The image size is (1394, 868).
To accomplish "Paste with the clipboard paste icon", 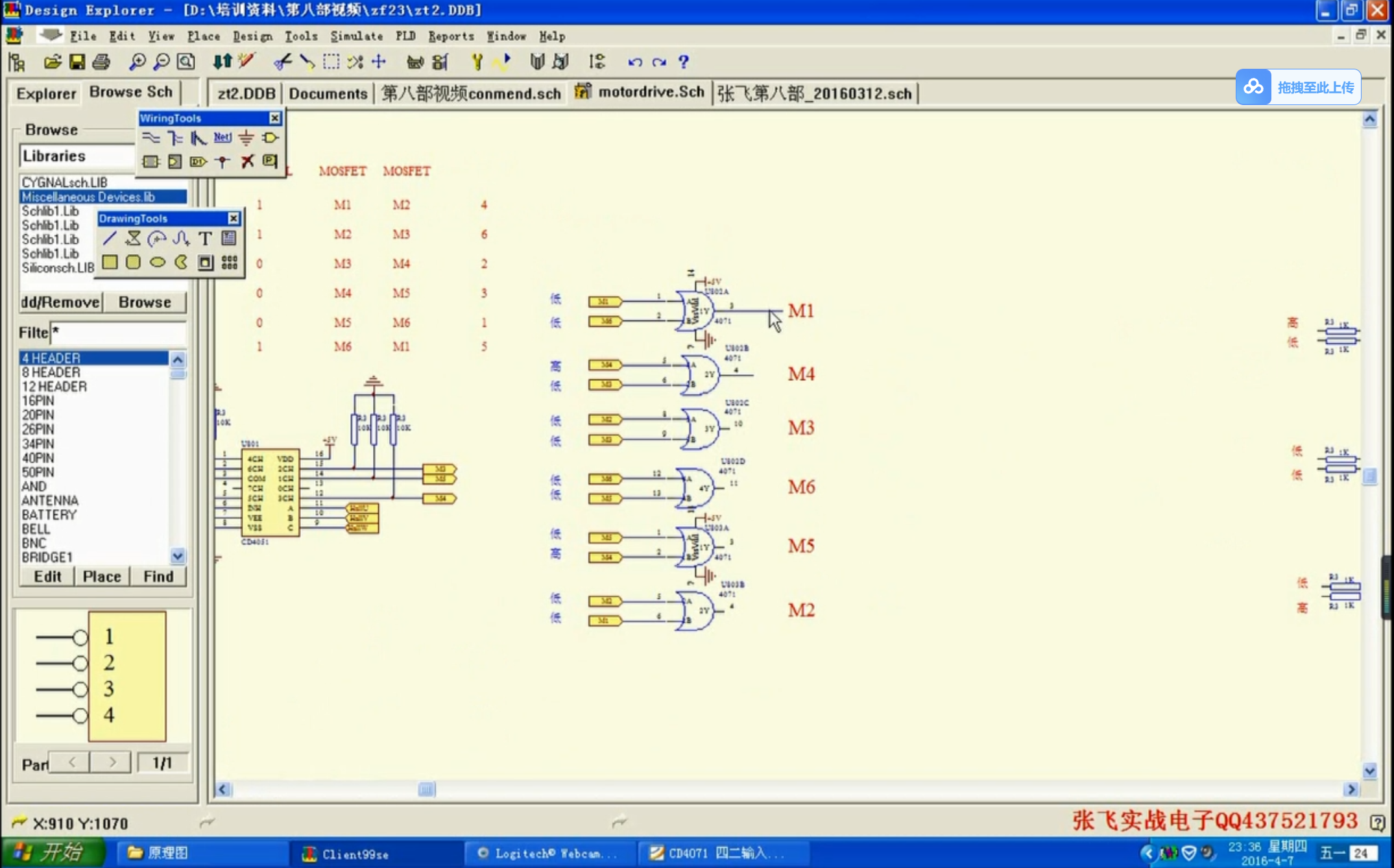I will click(x=306, y=62).
